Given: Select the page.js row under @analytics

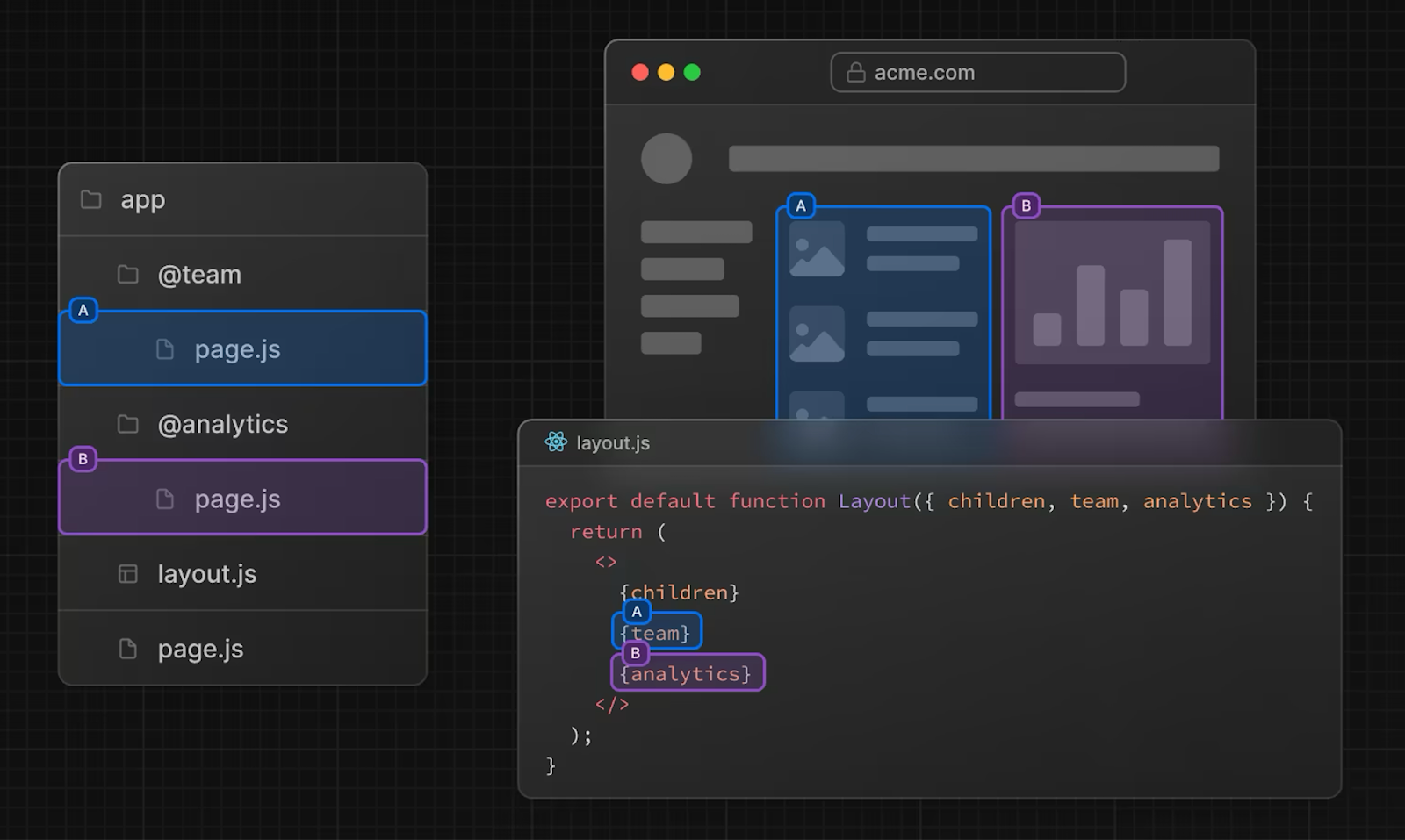Looking at the screenshot, I should coord(242,498).
